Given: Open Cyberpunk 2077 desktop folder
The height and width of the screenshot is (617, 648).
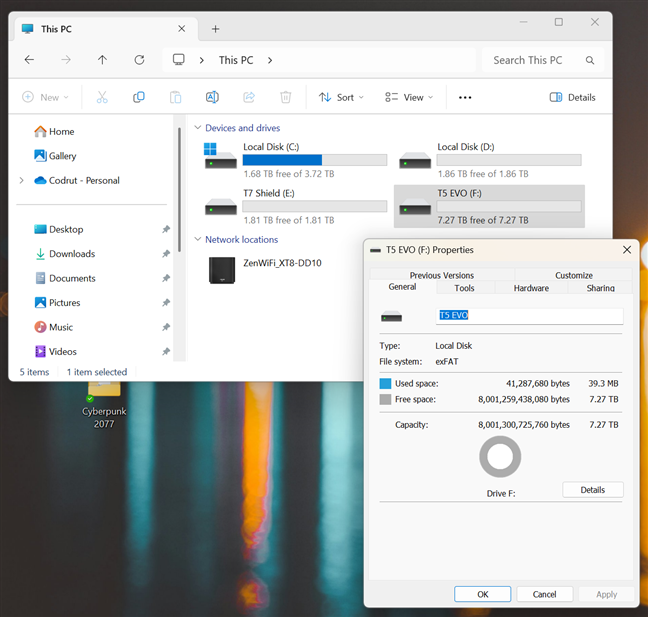Looking at the screenshot, I should [x=104, y=405].
